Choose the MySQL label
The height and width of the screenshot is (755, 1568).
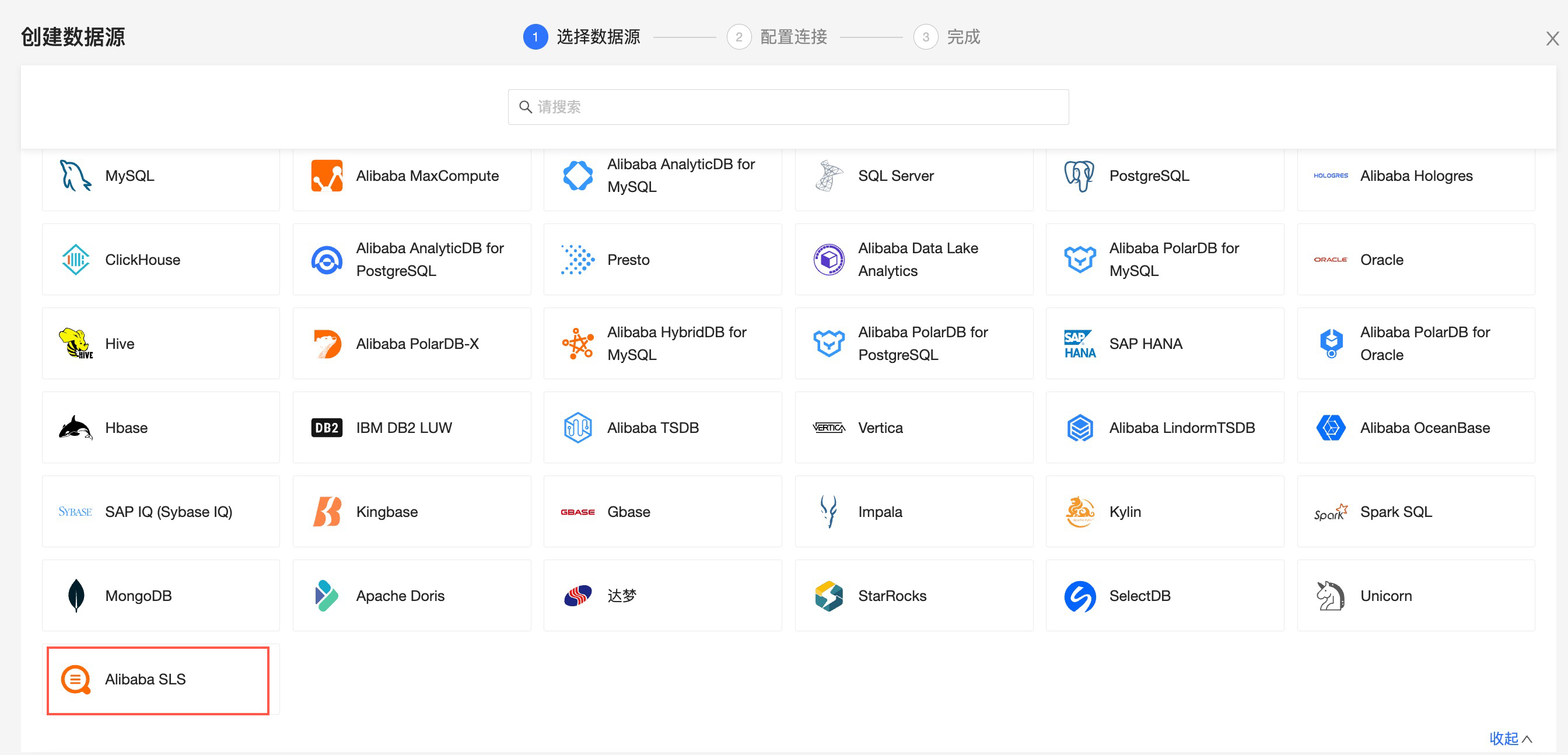[129, 176]
